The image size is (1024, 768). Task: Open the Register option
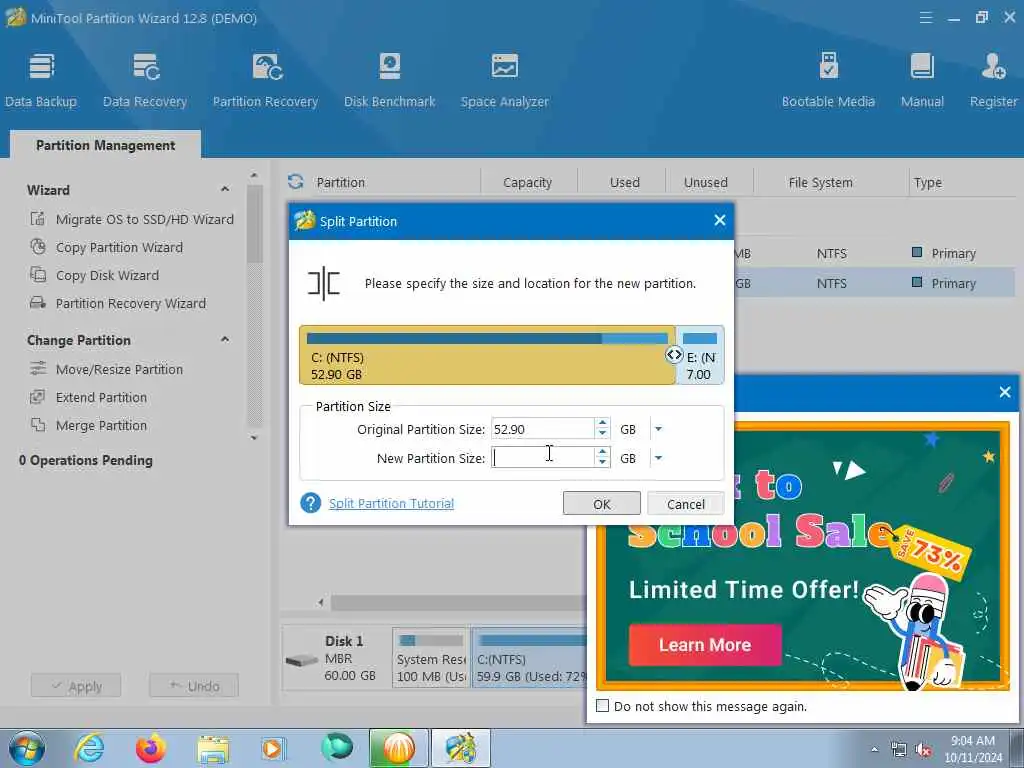[993, 80]
